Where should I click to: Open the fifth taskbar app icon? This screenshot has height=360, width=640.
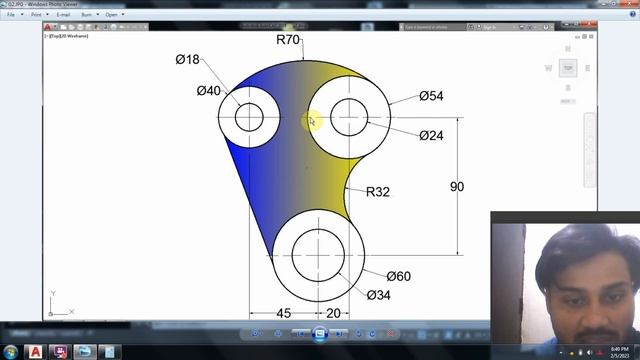[109, 352]
